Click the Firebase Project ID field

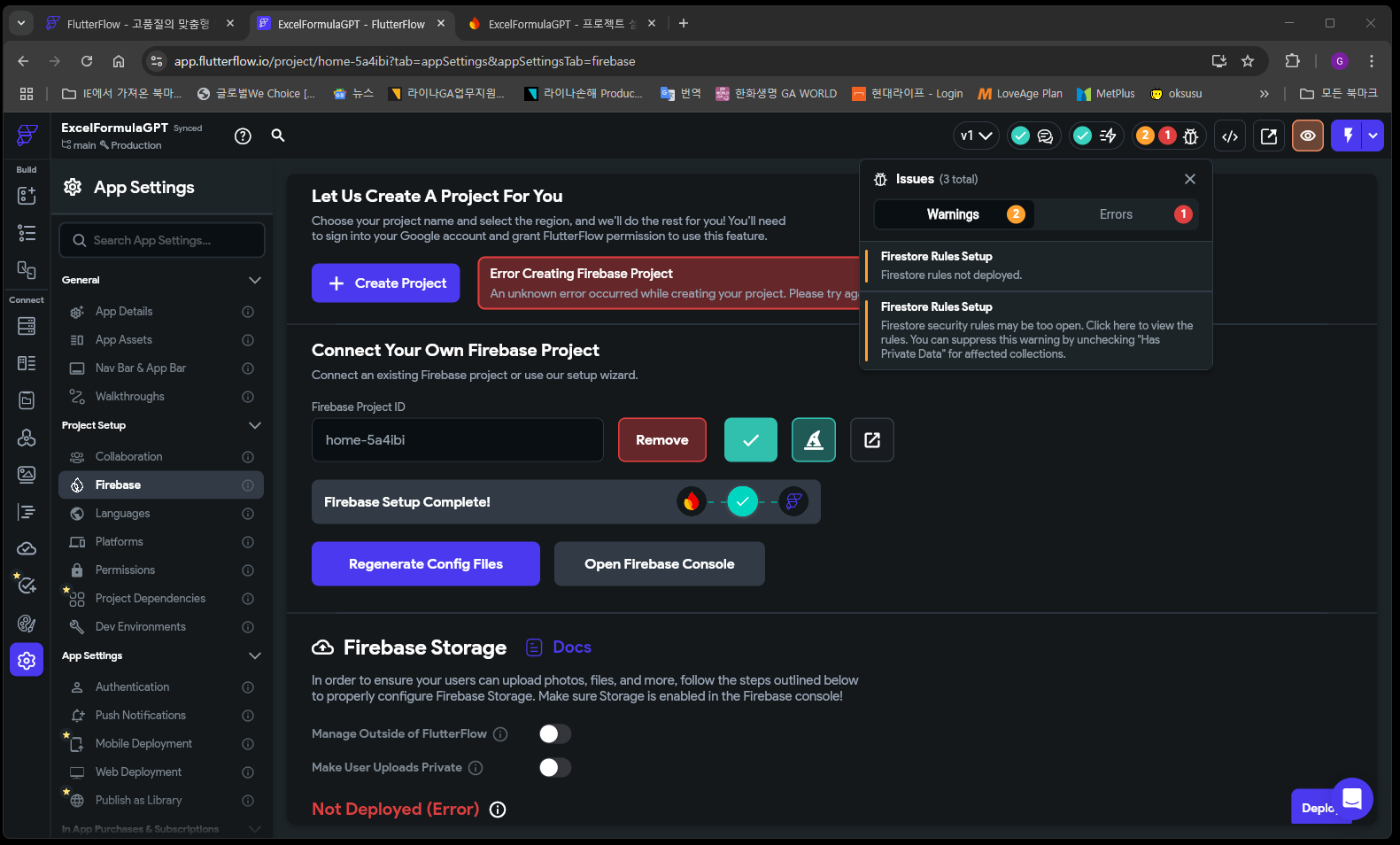458,440
